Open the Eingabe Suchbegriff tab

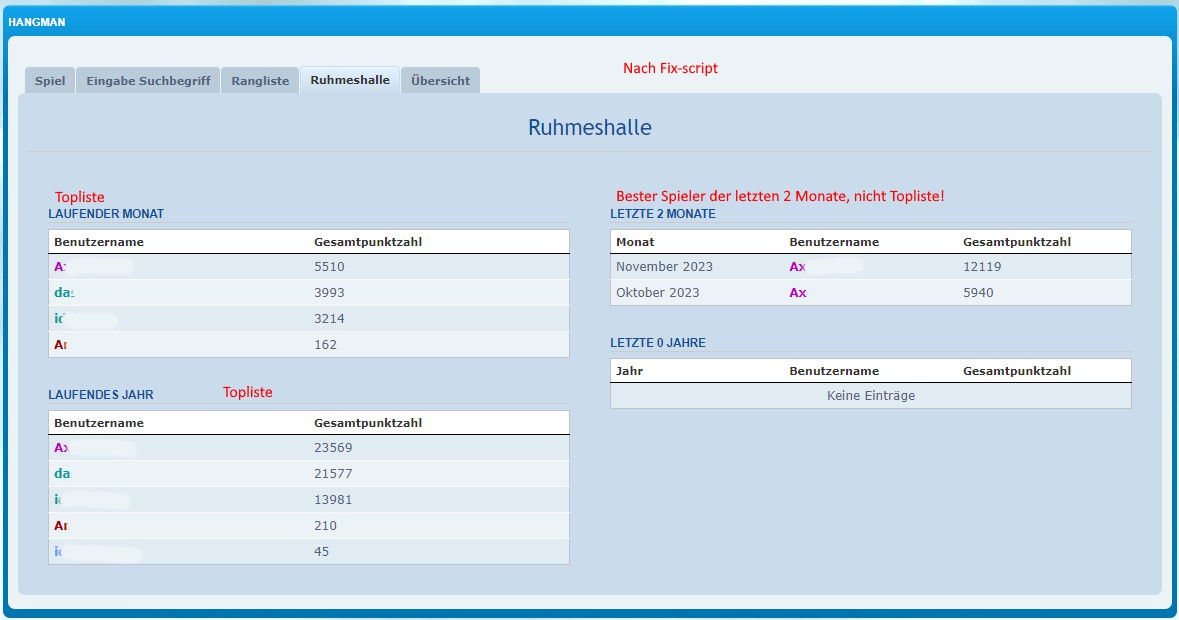point(148,81)
